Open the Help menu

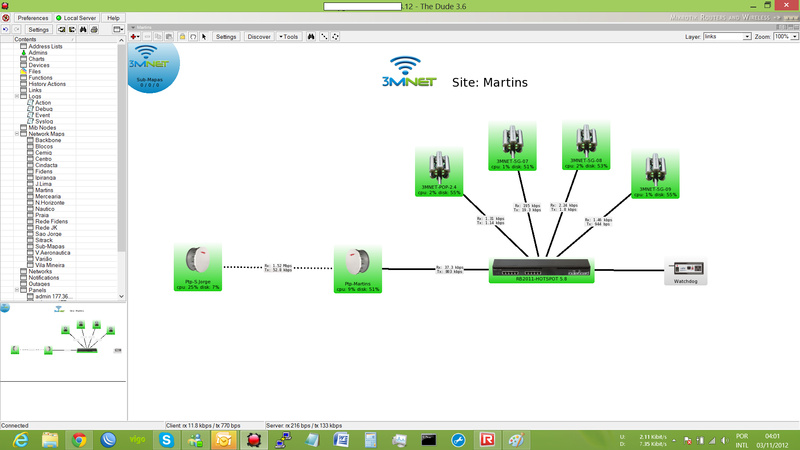pos(113,18)
